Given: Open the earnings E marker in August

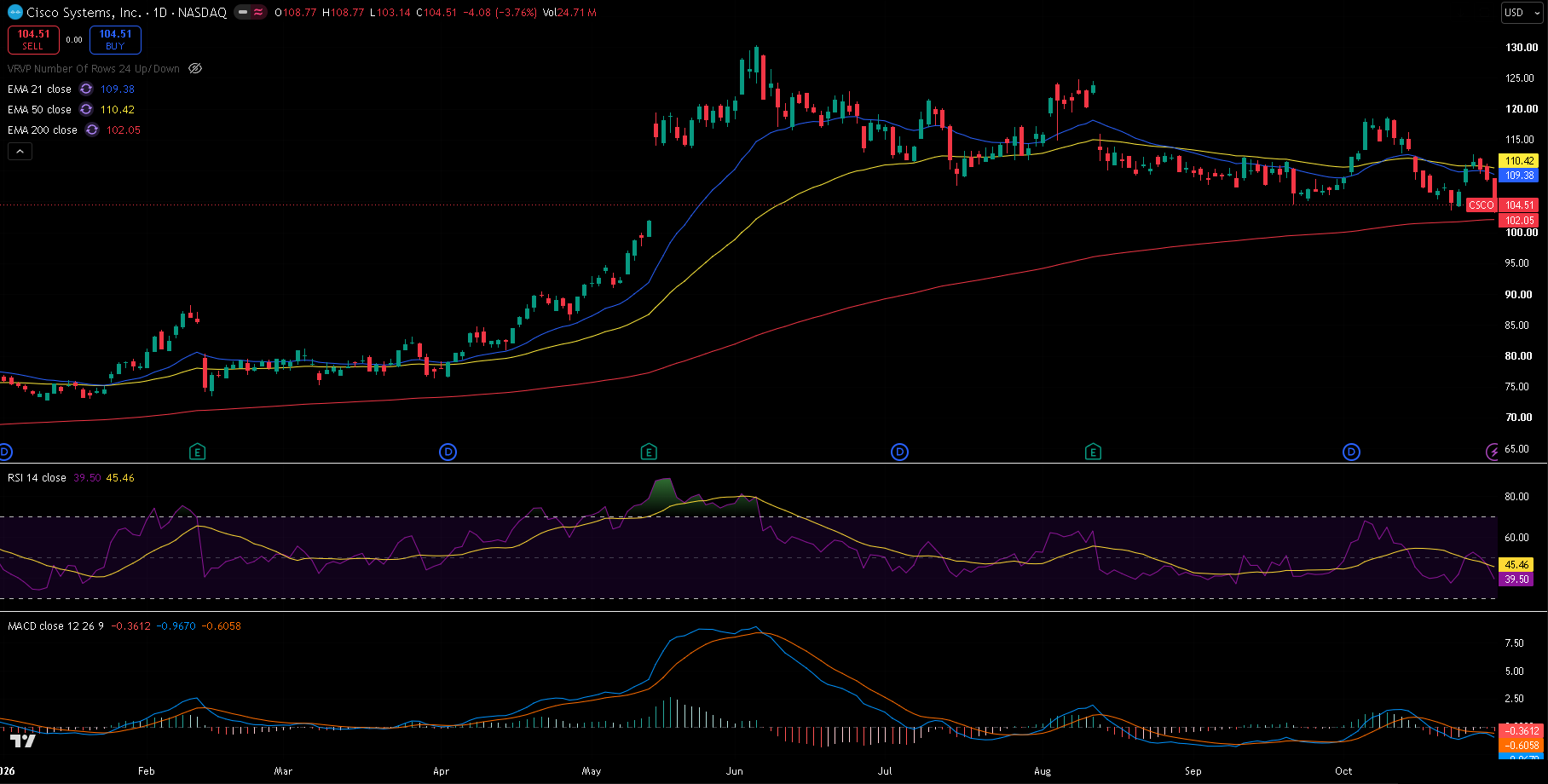Looking at the screenshot, I should coord(1093,452).
